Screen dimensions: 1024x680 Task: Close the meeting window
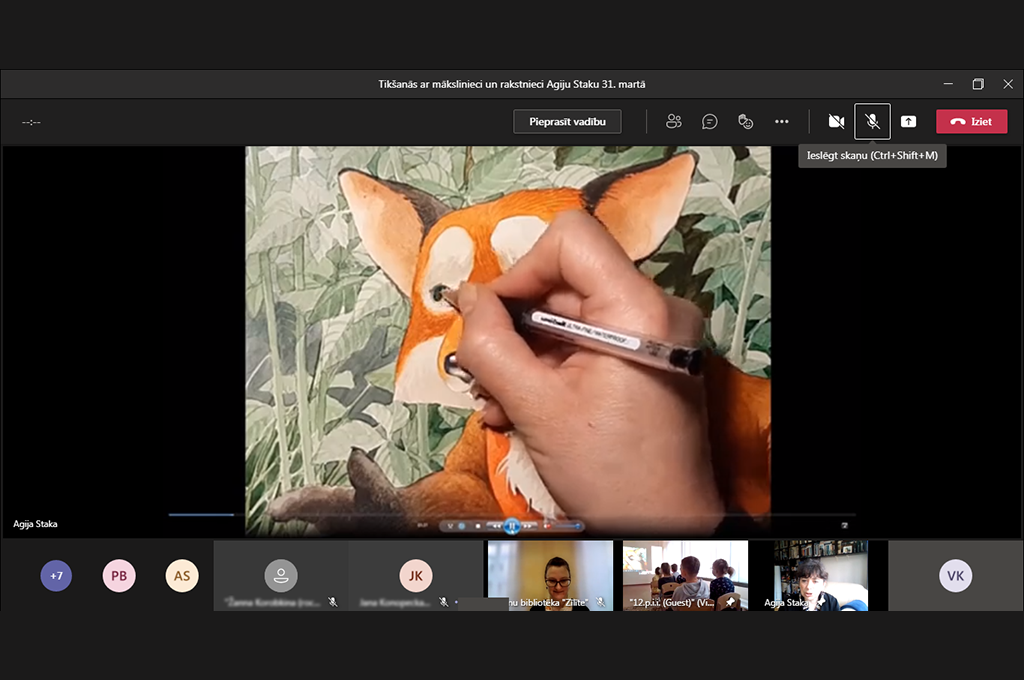tap(1008, 84)
